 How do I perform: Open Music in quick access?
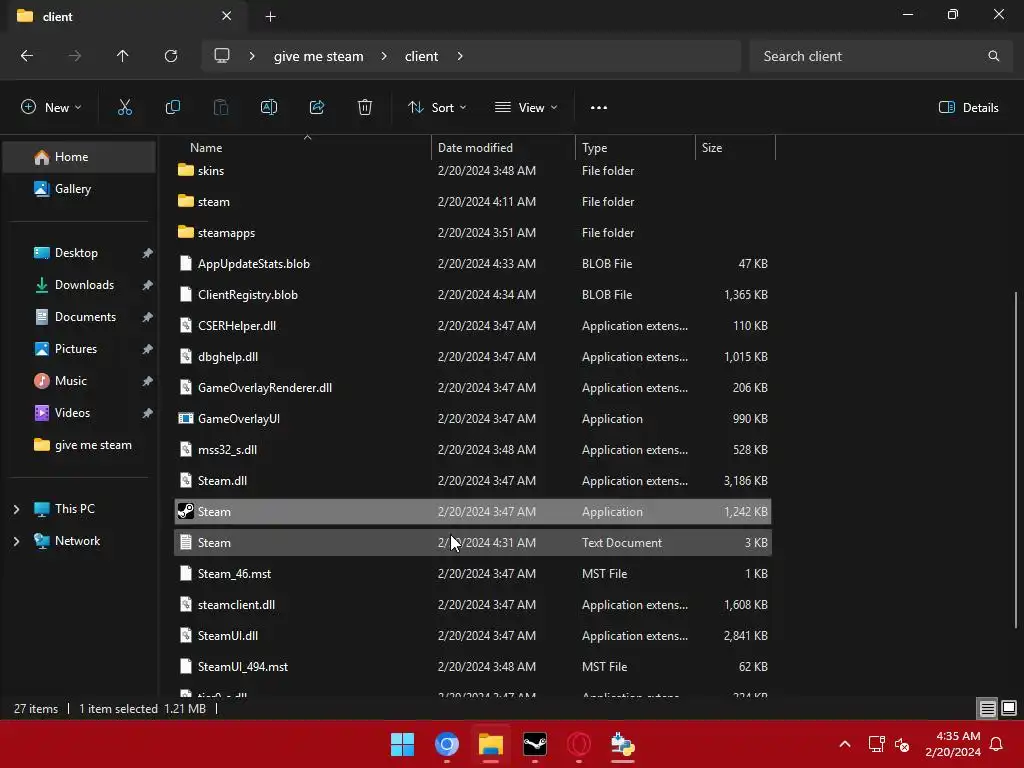[x=79, y=381]
